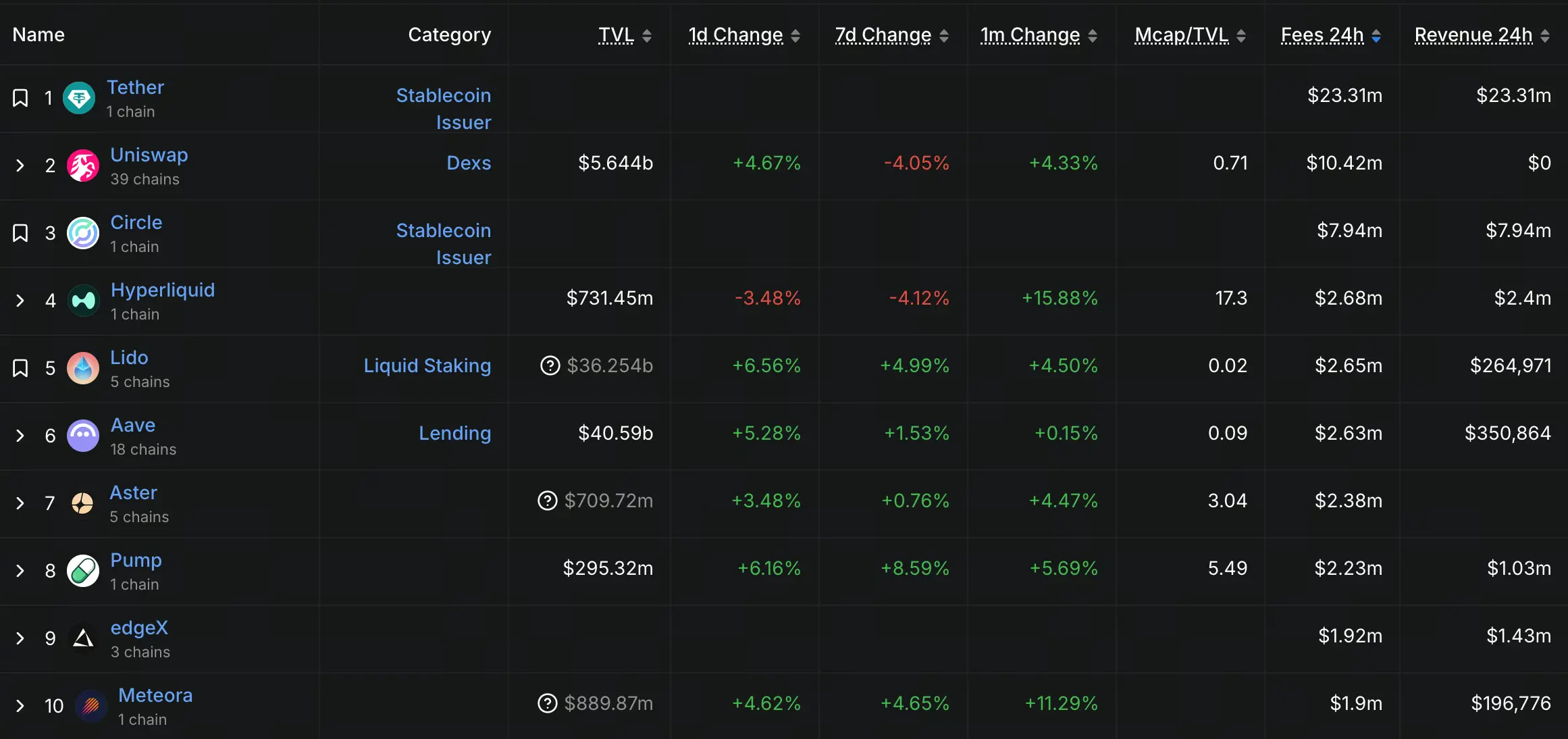
Task: Click the edgeX triangle logo
Action: pyautogui.click(x=83, y=638)
